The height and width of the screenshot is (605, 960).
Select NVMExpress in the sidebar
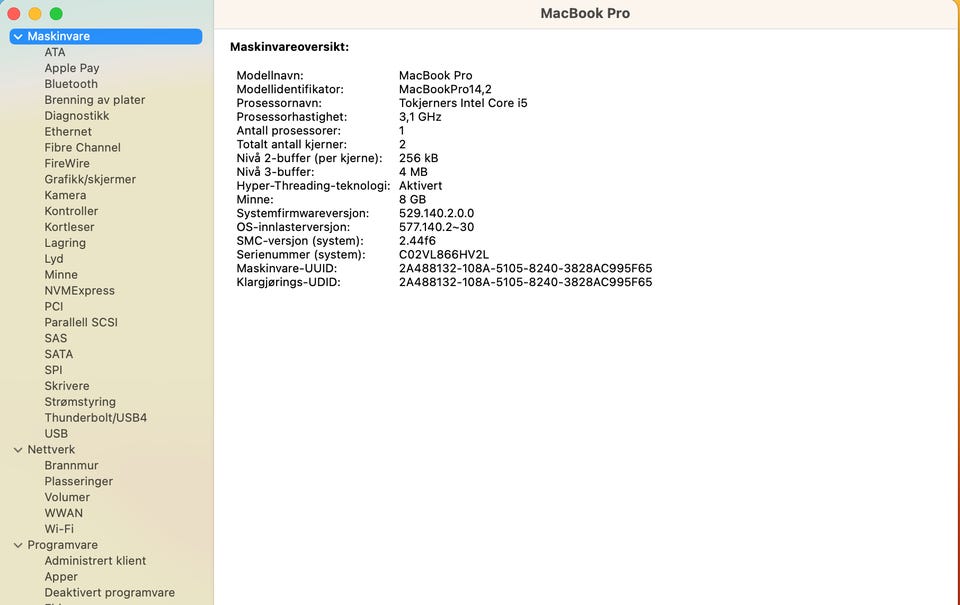point(80,291)
